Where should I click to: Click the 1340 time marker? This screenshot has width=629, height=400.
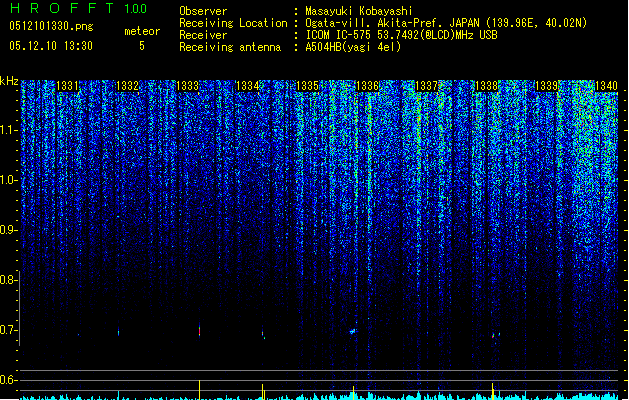[606, 86]
